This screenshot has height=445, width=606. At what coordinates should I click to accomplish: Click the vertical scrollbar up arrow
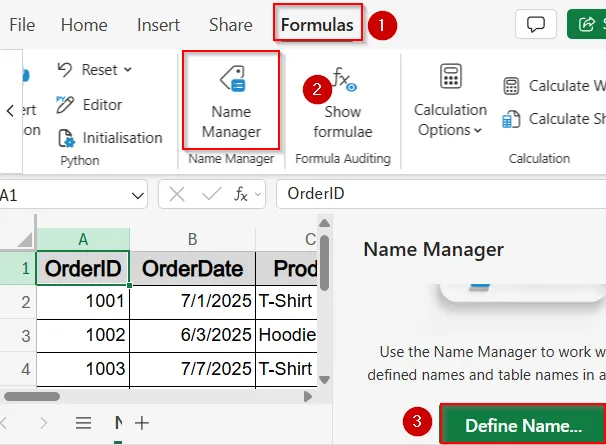coord(325,223)
